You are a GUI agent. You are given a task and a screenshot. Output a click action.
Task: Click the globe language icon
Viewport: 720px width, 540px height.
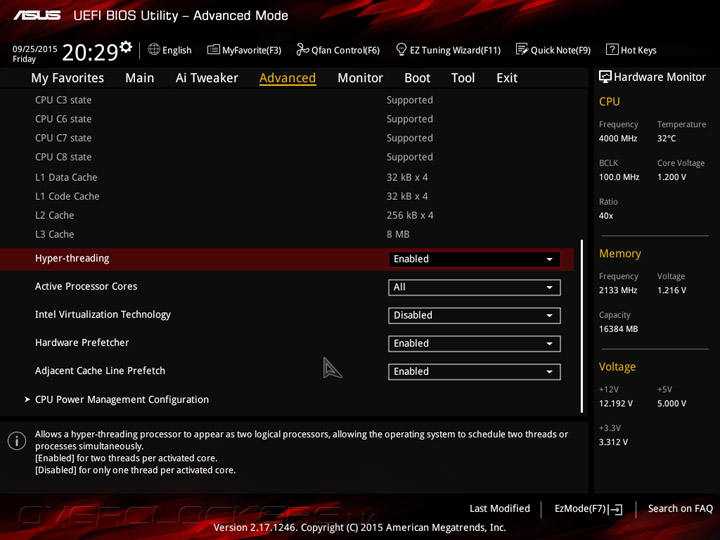click(154, 50)
